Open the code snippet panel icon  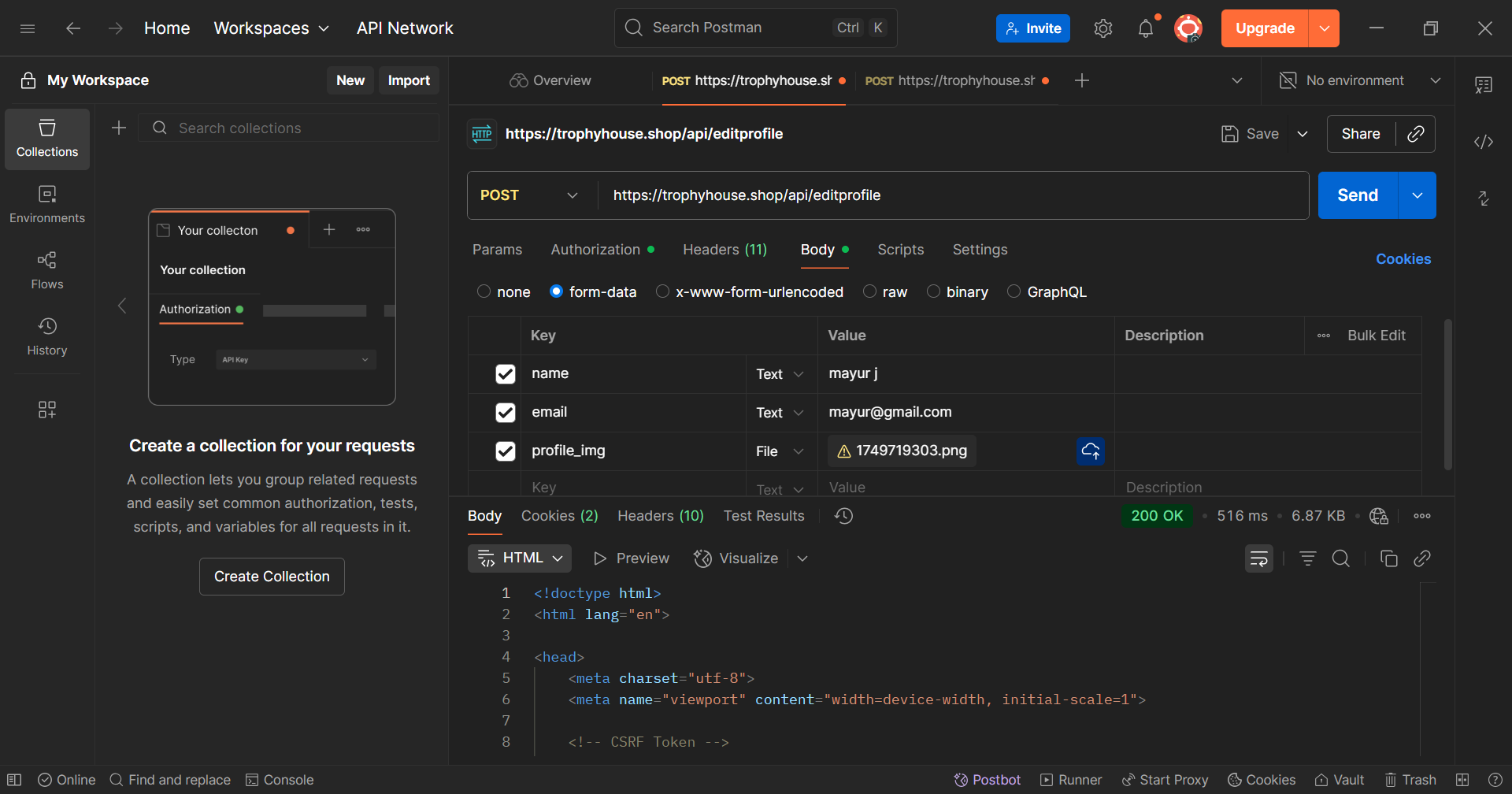[1484, 142]
